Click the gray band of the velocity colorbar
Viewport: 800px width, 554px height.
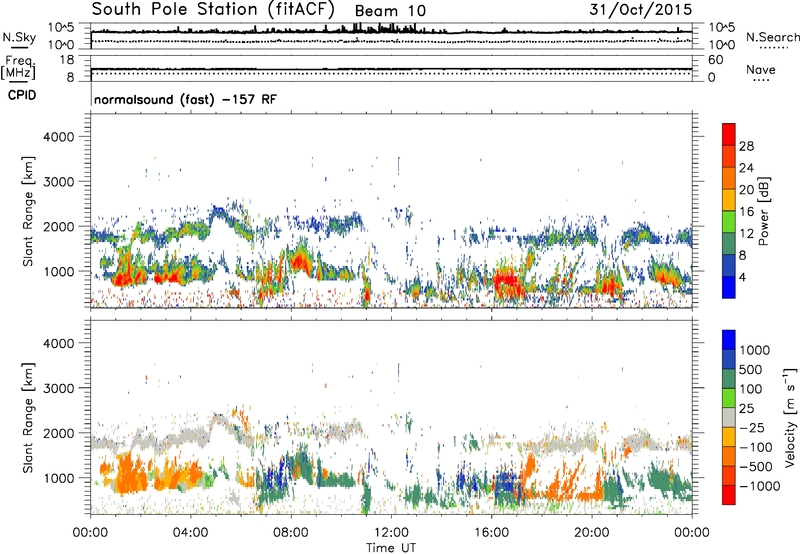click(x=729, y=417)
